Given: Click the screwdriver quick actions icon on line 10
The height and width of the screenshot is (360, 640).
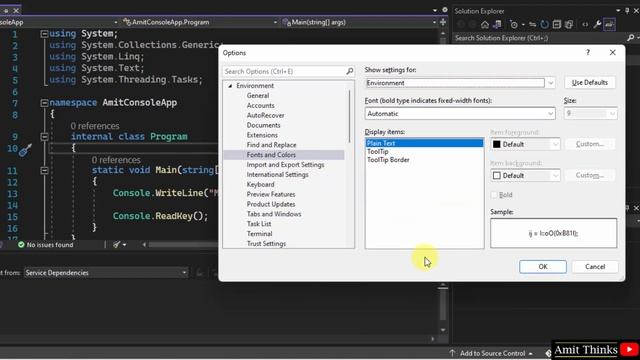Looking at the screenshot, I should pyautogui.click(x=25, y=149).
